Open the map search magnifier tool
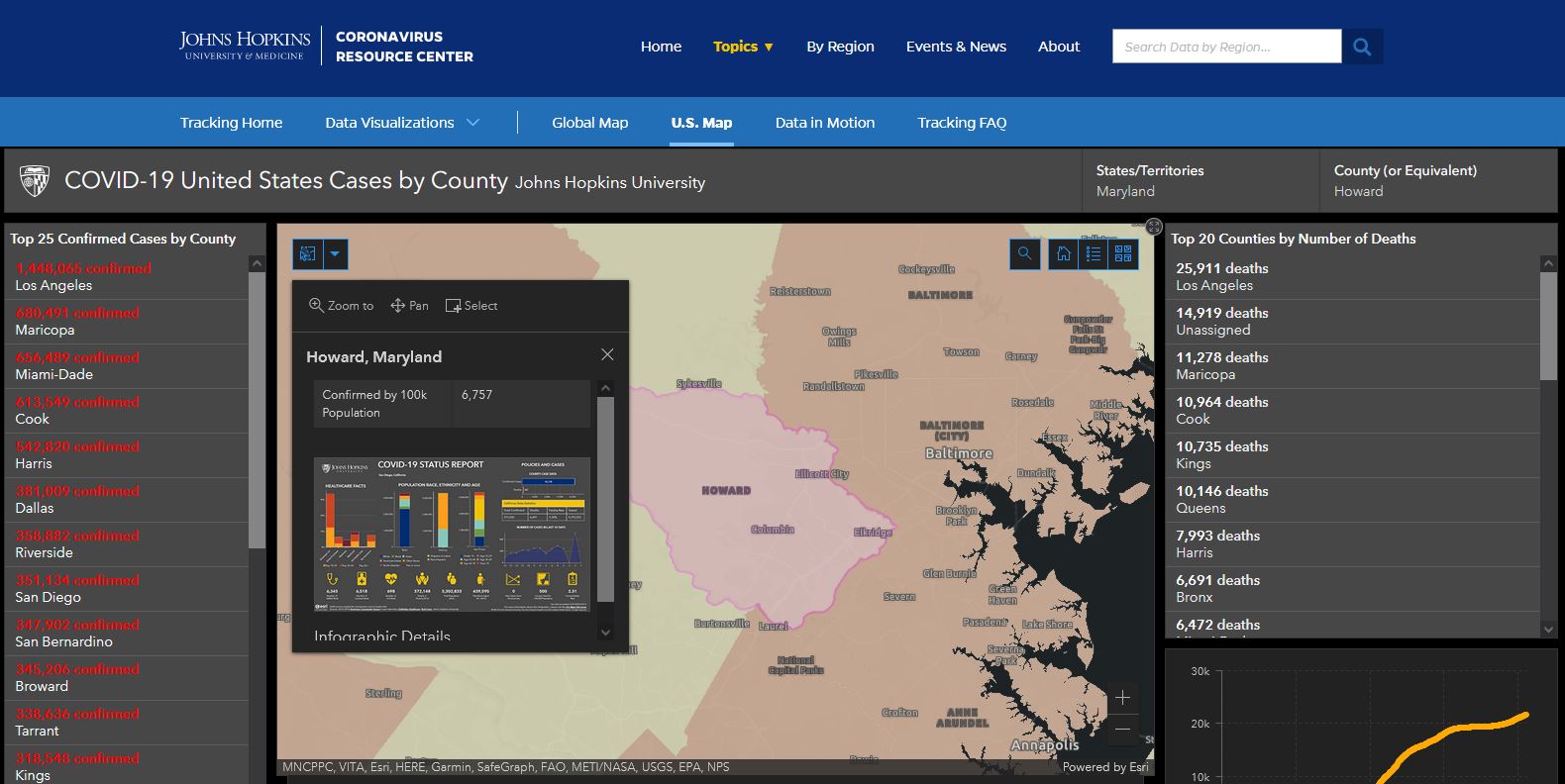Screen dimensions: 1565x784 click(1025, 254)
